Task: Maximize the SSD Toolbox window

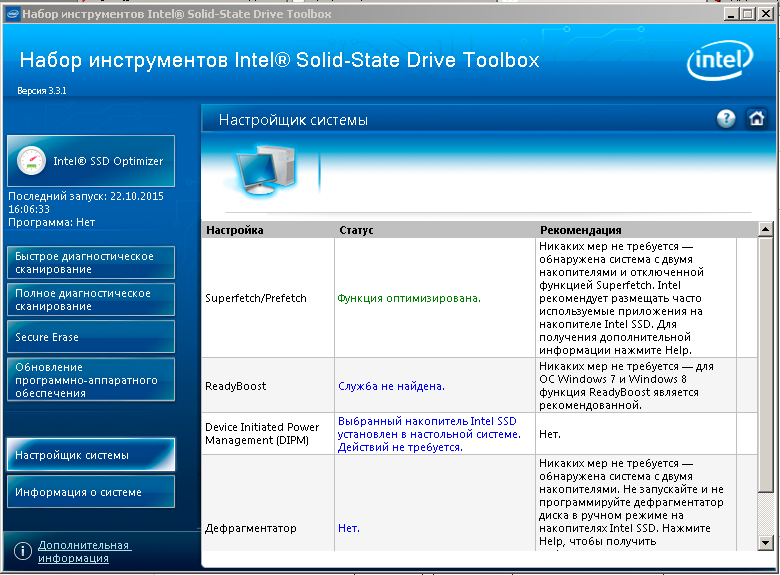Action: pos(747,14)
